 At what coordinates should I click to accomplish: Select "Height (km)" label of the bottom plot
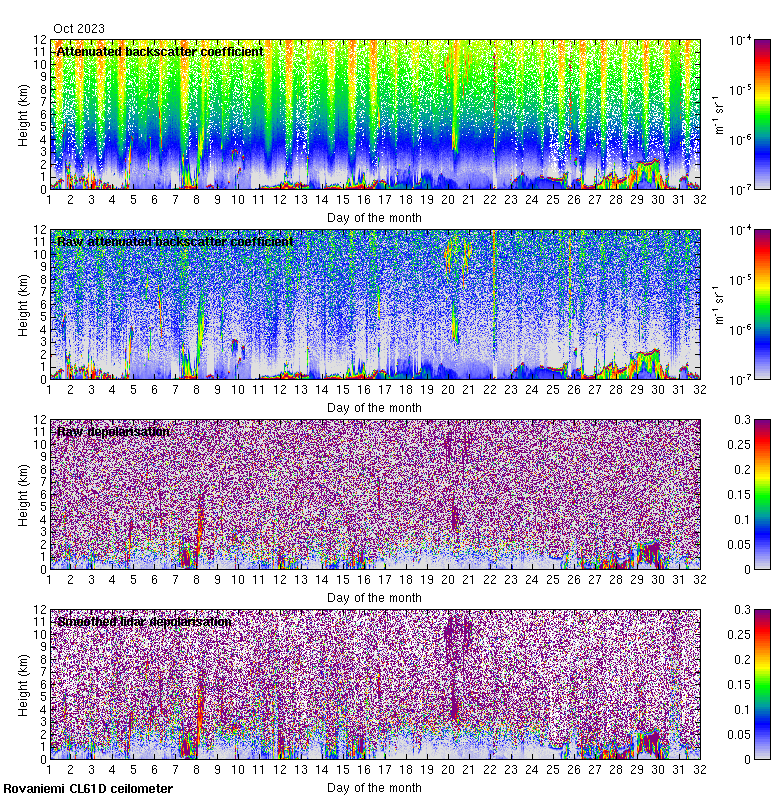(22, 684)
